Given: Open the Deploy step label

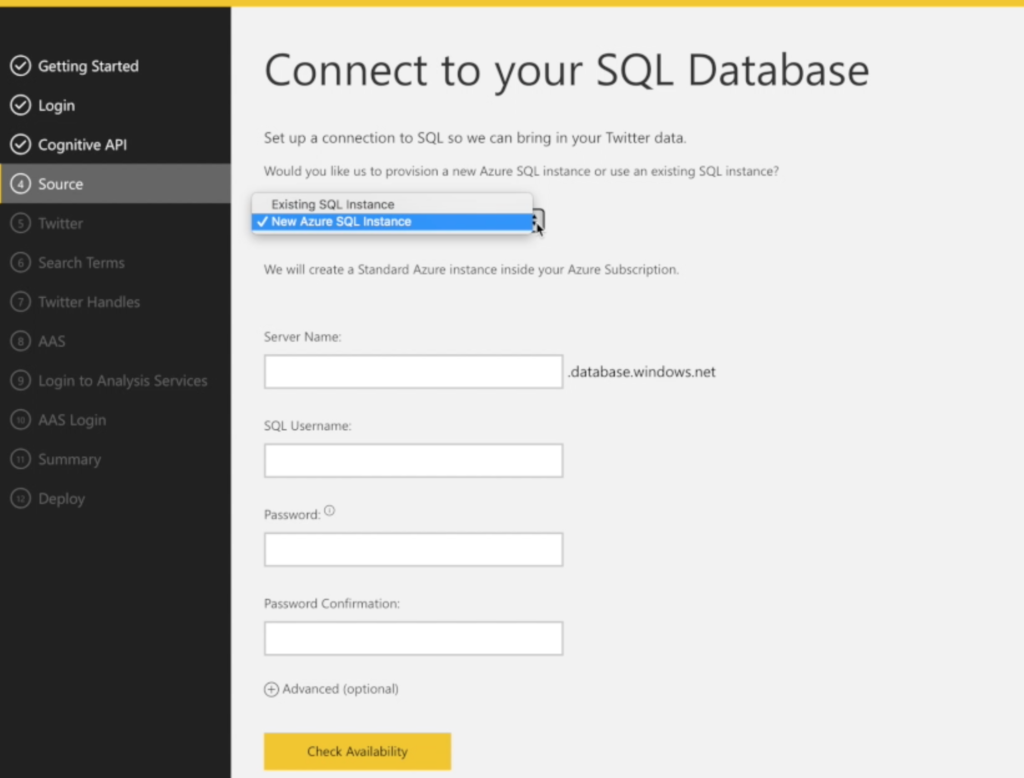Looking at the screenshot, I should [61, 498].
